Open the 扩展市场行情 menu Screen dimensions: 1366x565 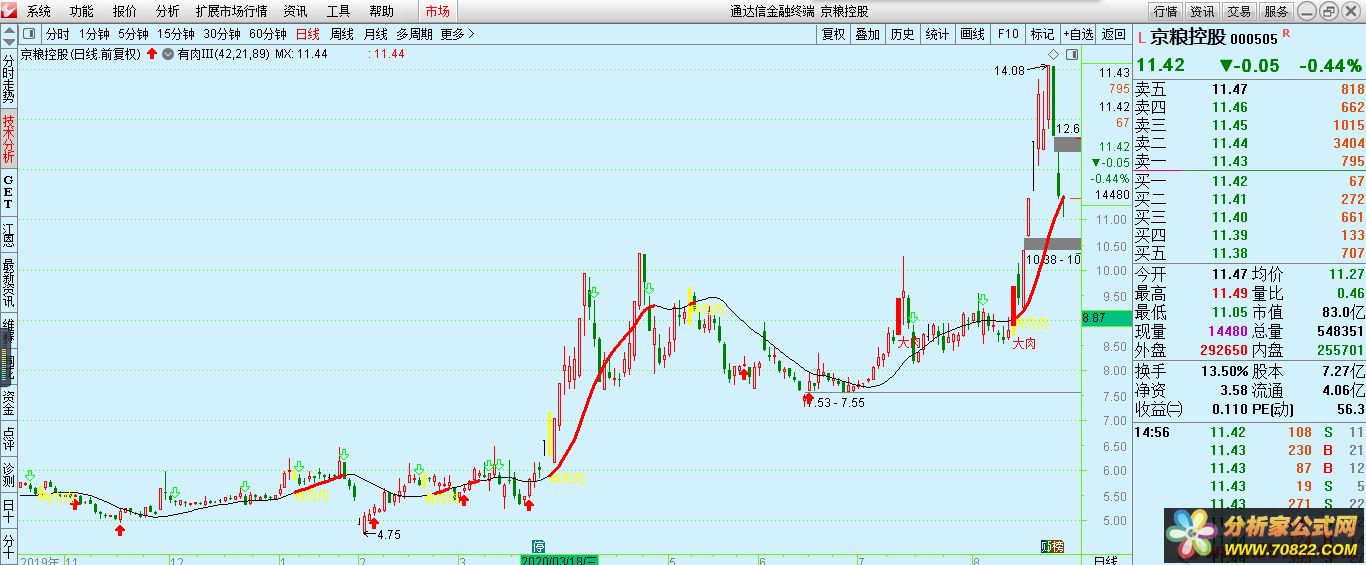231,11
